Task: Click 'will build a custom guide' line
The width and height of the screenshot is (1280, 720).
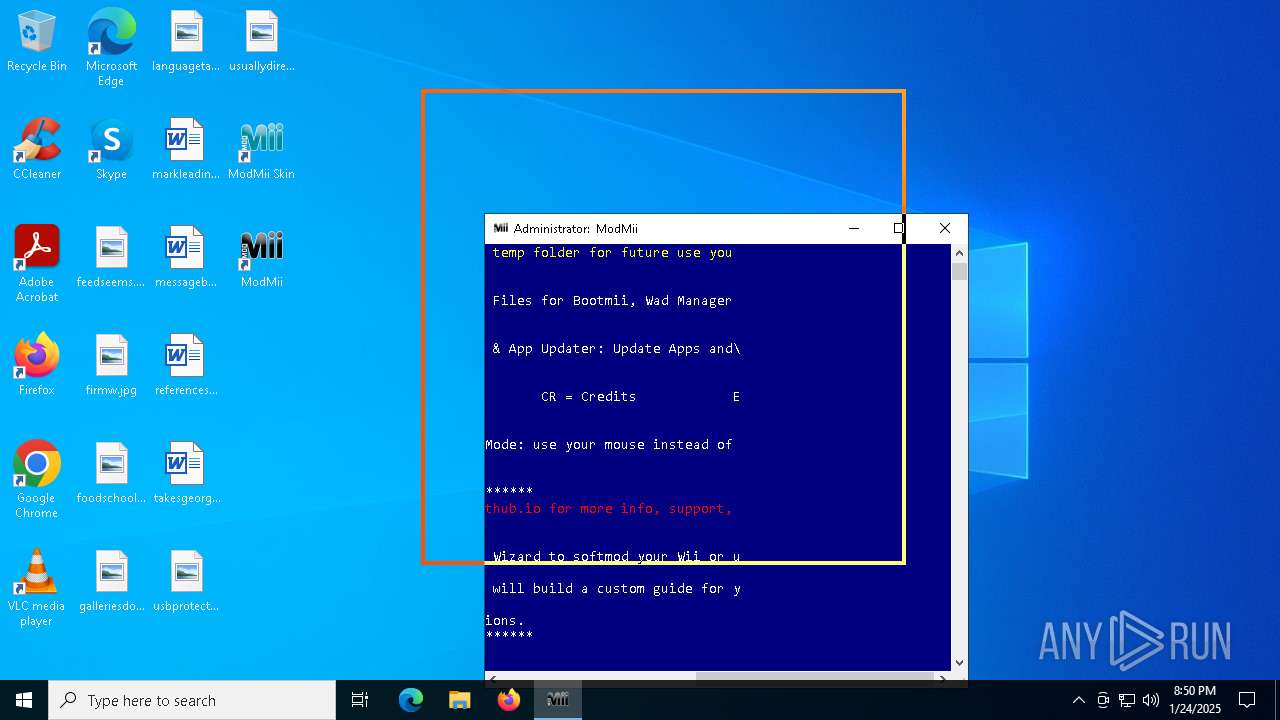Action: (x=617, y=589)
